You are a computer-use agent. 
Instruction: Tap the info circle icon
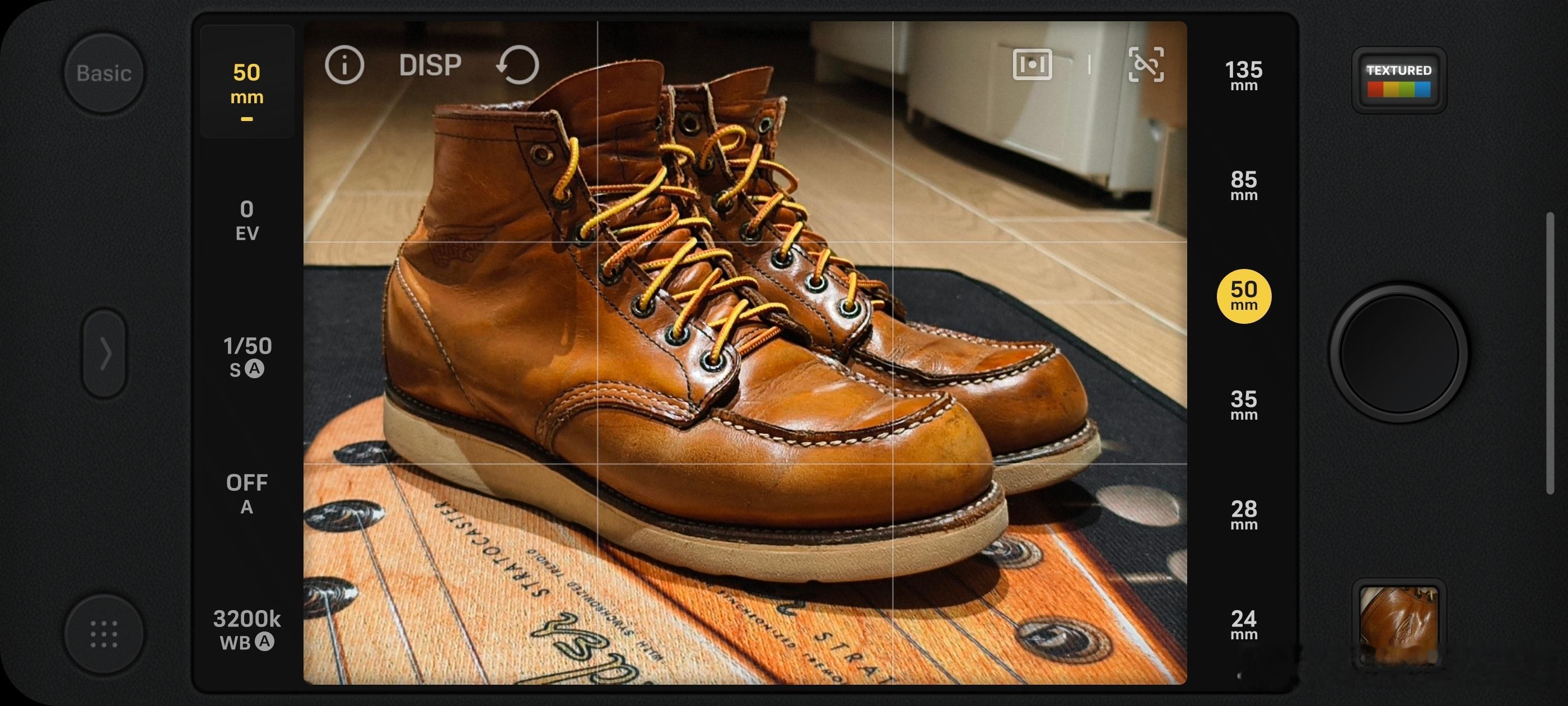point(344,64)
